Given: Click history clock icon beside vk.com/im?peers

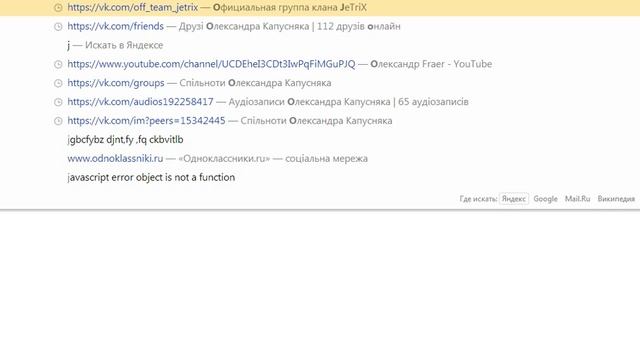Looking at the screenshot, I should pos(58,121).
